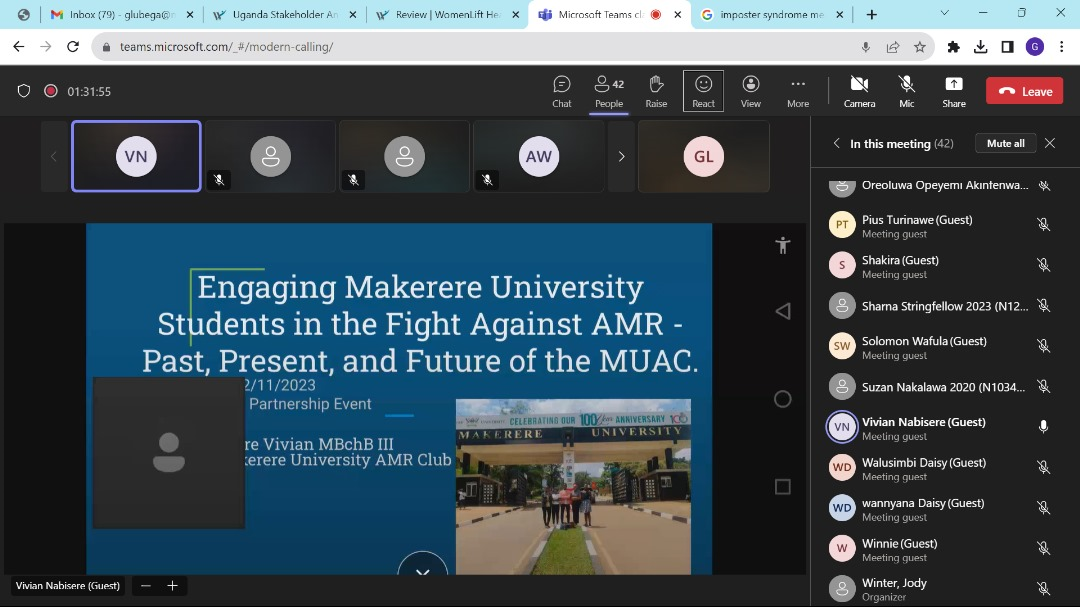Viewport: 1080px width, 607px height.
Task: Show next participant video tiles
Action: point(621,156)
